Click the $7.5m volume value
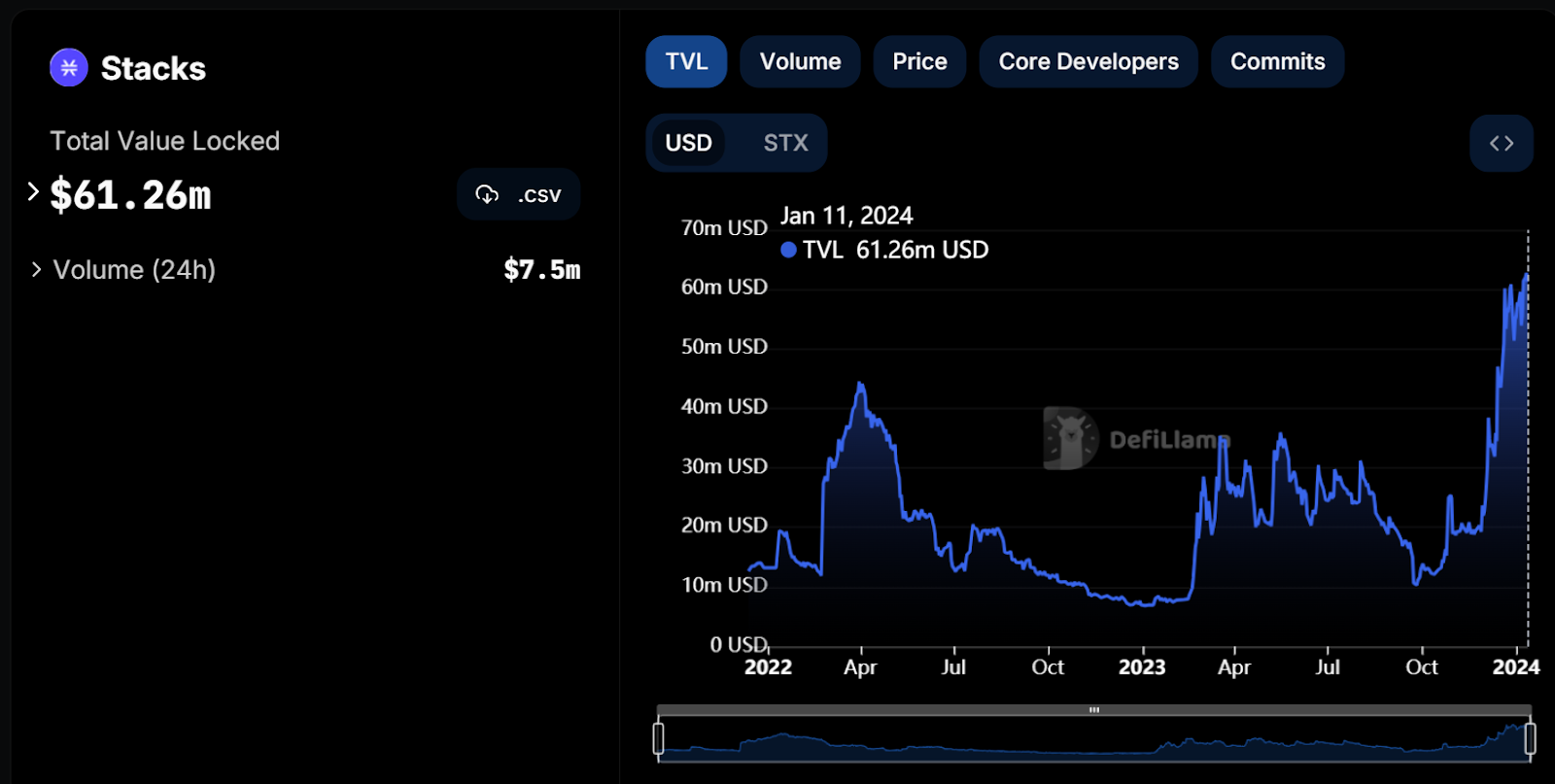 (x=542, y=269)
